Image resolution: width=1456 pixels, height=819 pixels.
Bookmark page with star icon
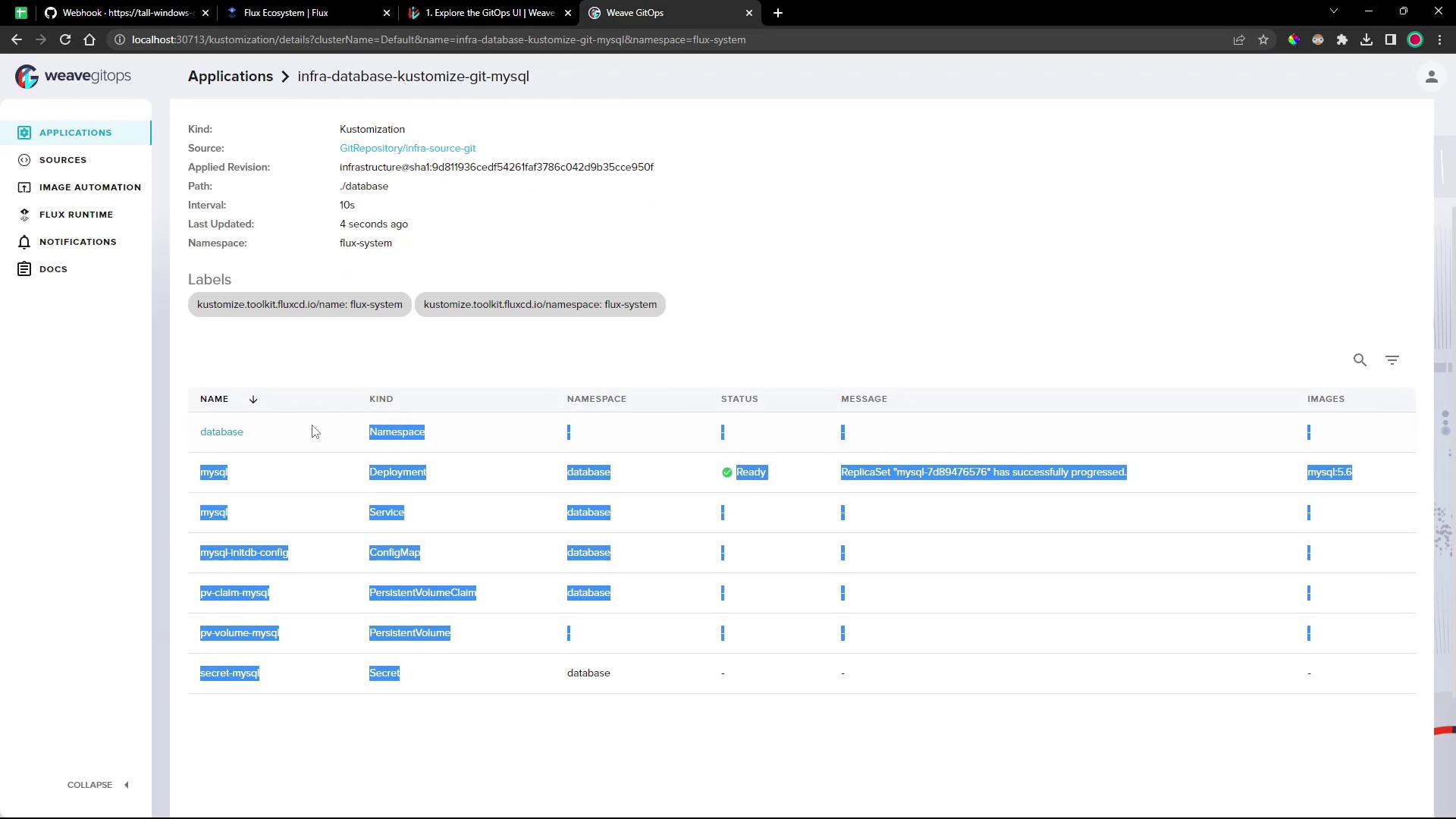(x=1263, y=39)
